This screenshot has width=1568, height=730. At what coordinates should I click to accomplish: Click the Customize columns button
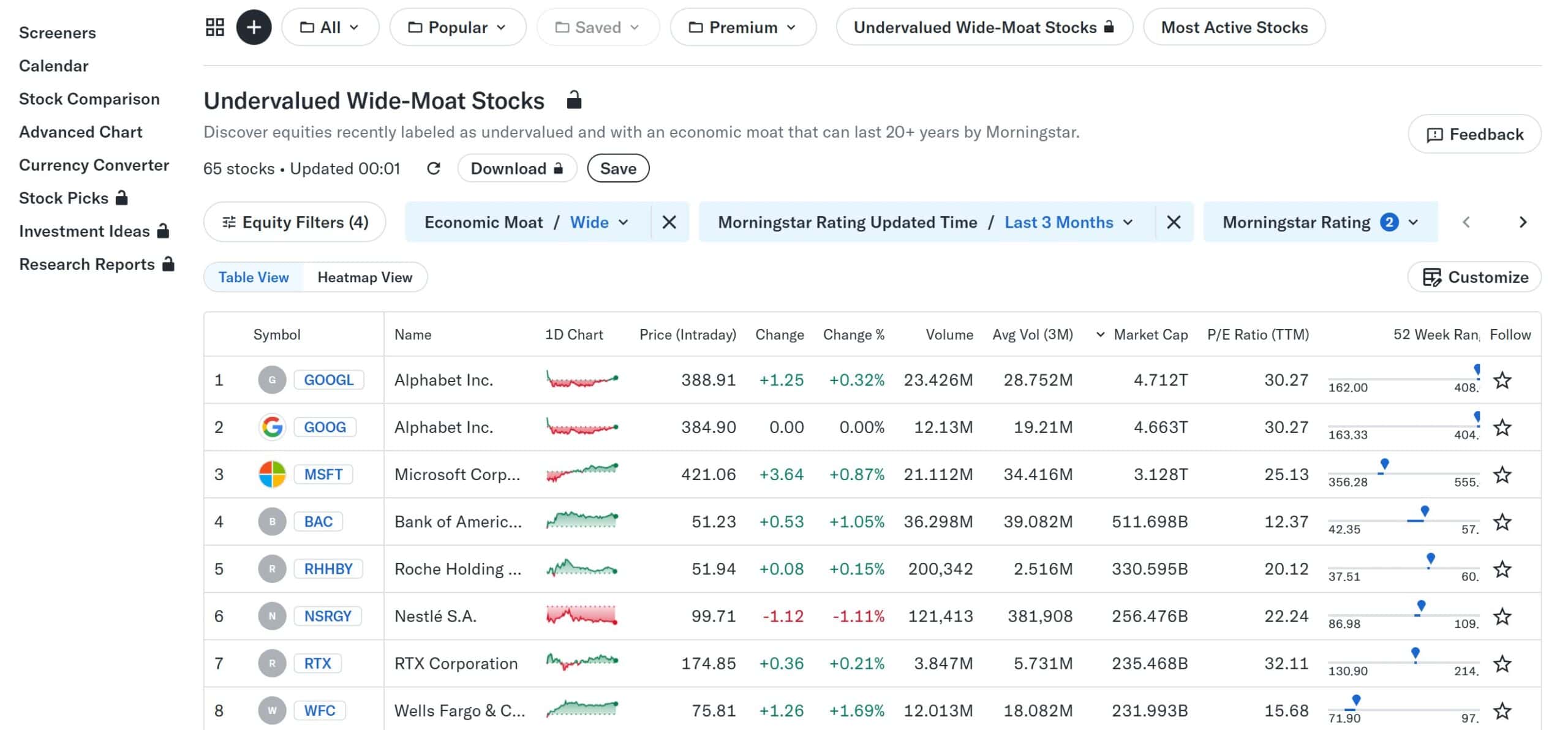pyautogui.click(x=1474, y=277)
